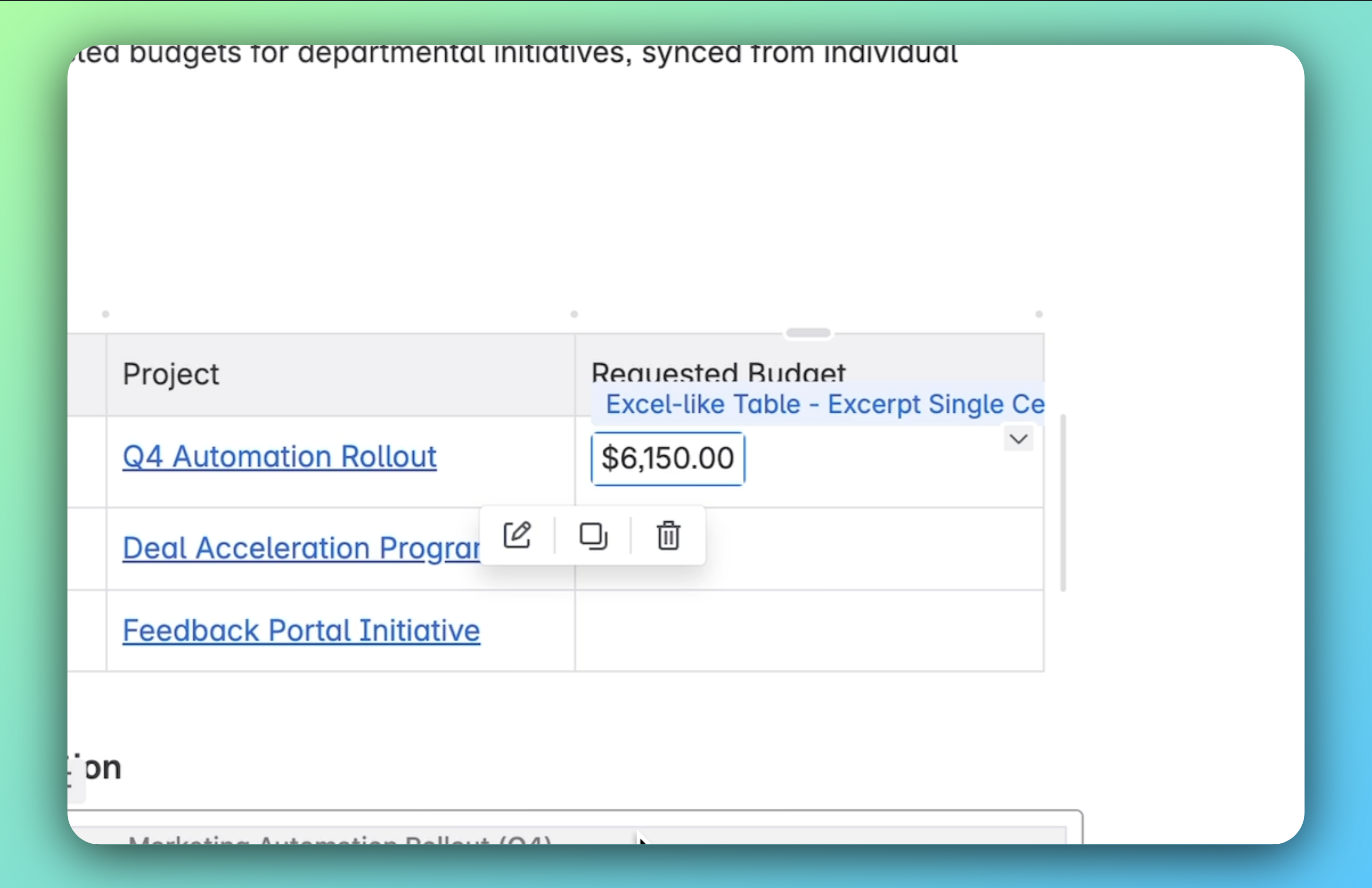This screenshot has width=1372, height=888.
Task: Follow the Feedback Portal Initiative link
Action: [301, 631]
